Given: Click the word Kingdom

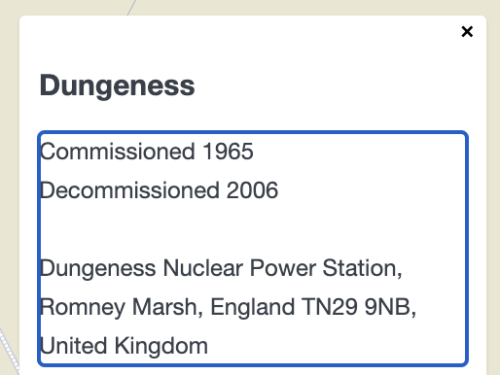Looking at the screenshot, I should coord(161,346).
